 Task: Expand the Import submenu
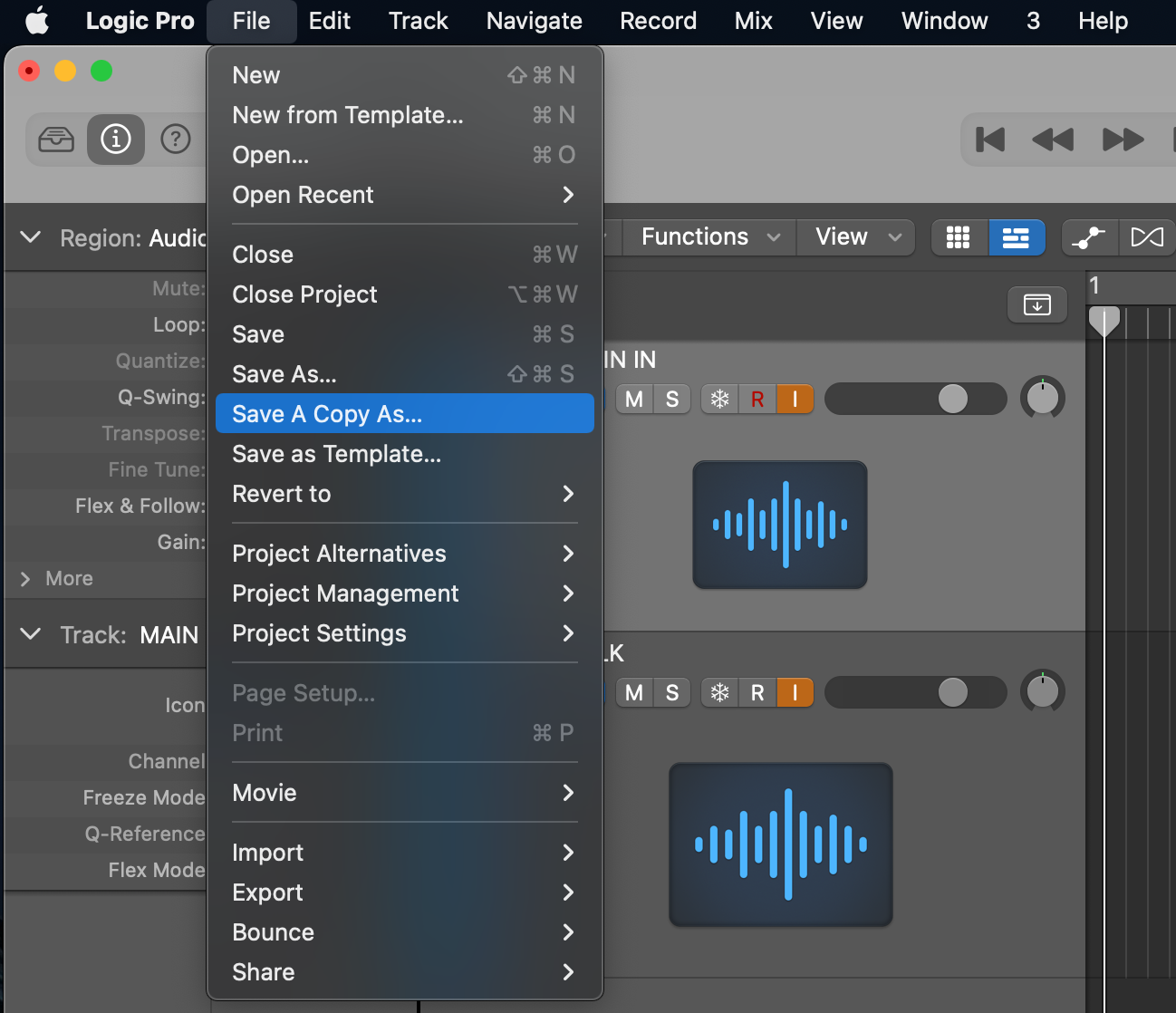(x=405, y=853)
